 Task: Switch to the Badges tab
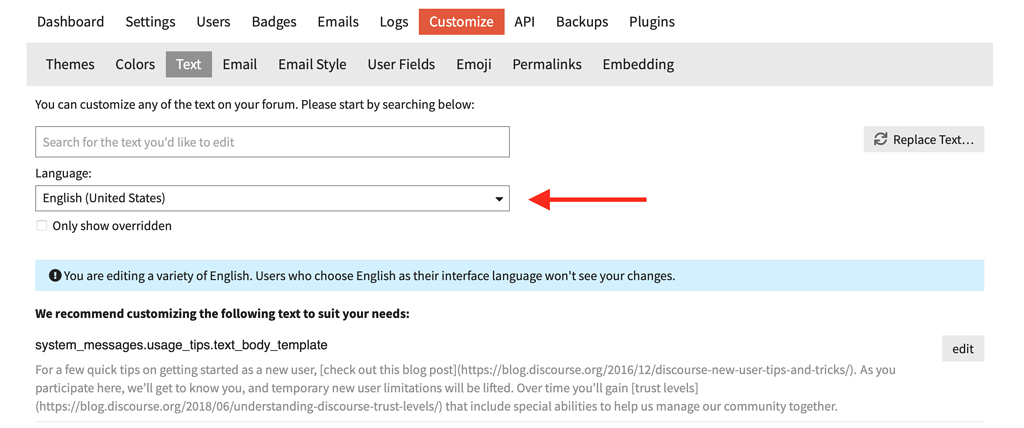click(x=274, y=22)
